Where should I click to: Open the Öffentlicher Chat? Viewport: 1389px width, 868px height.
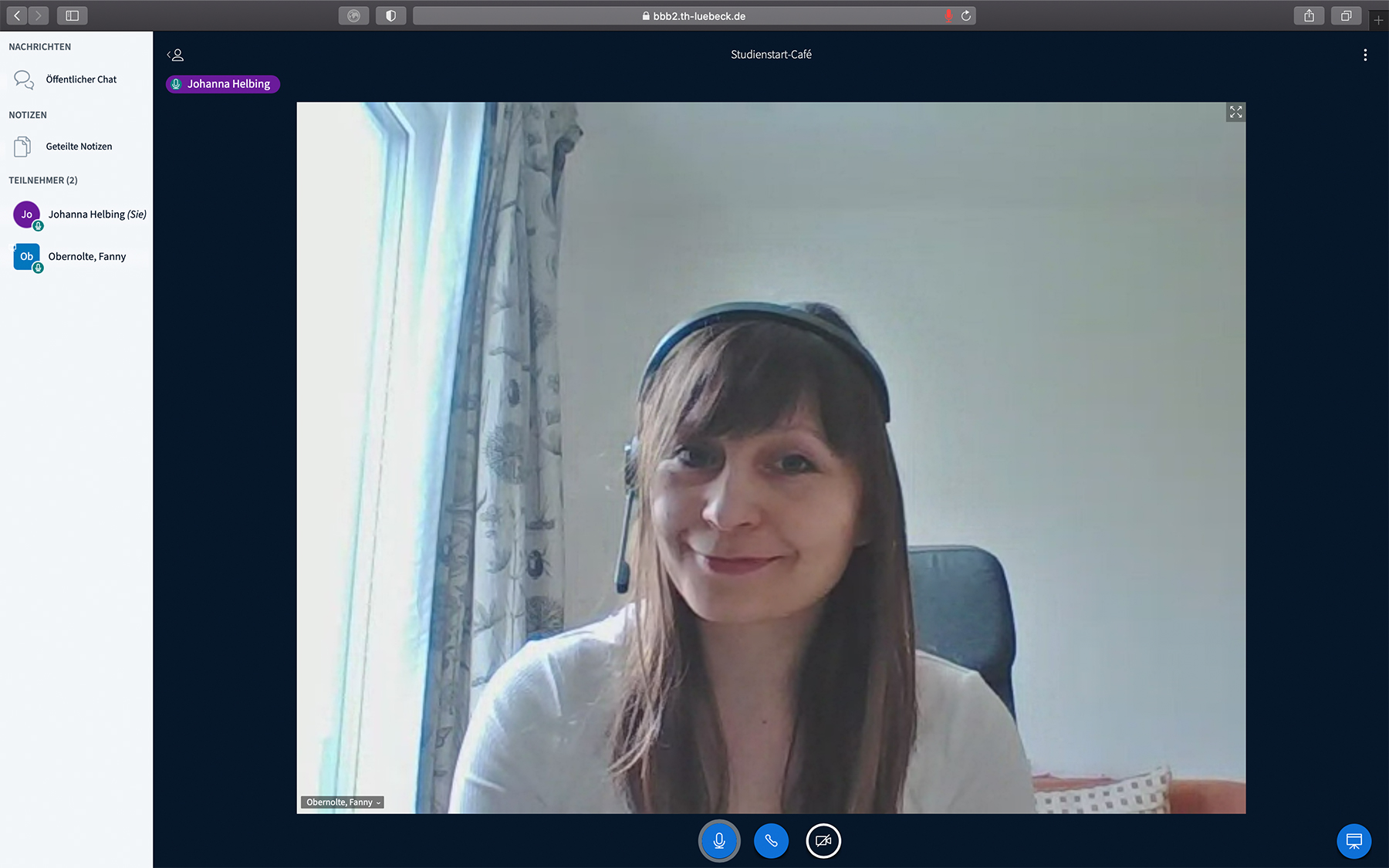80,79
